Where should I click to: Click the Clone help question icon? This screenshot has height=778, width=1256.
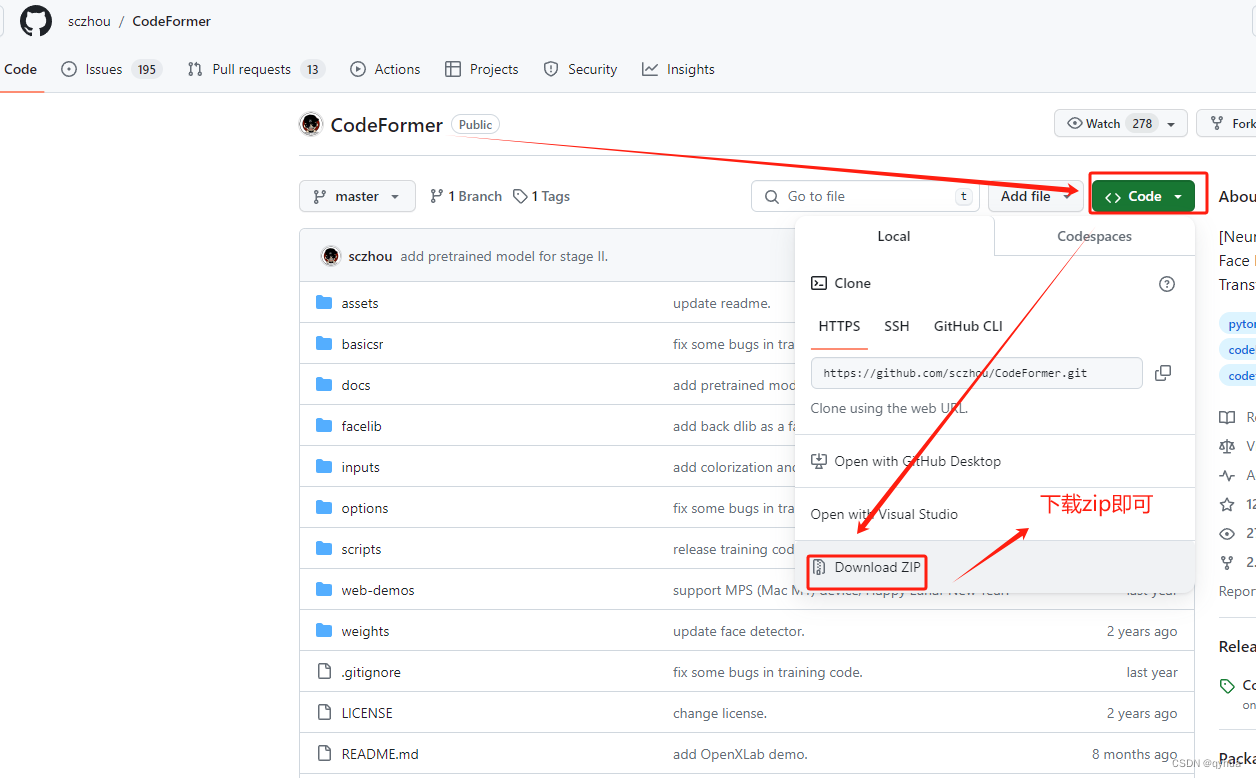[x=1167, y=284]
